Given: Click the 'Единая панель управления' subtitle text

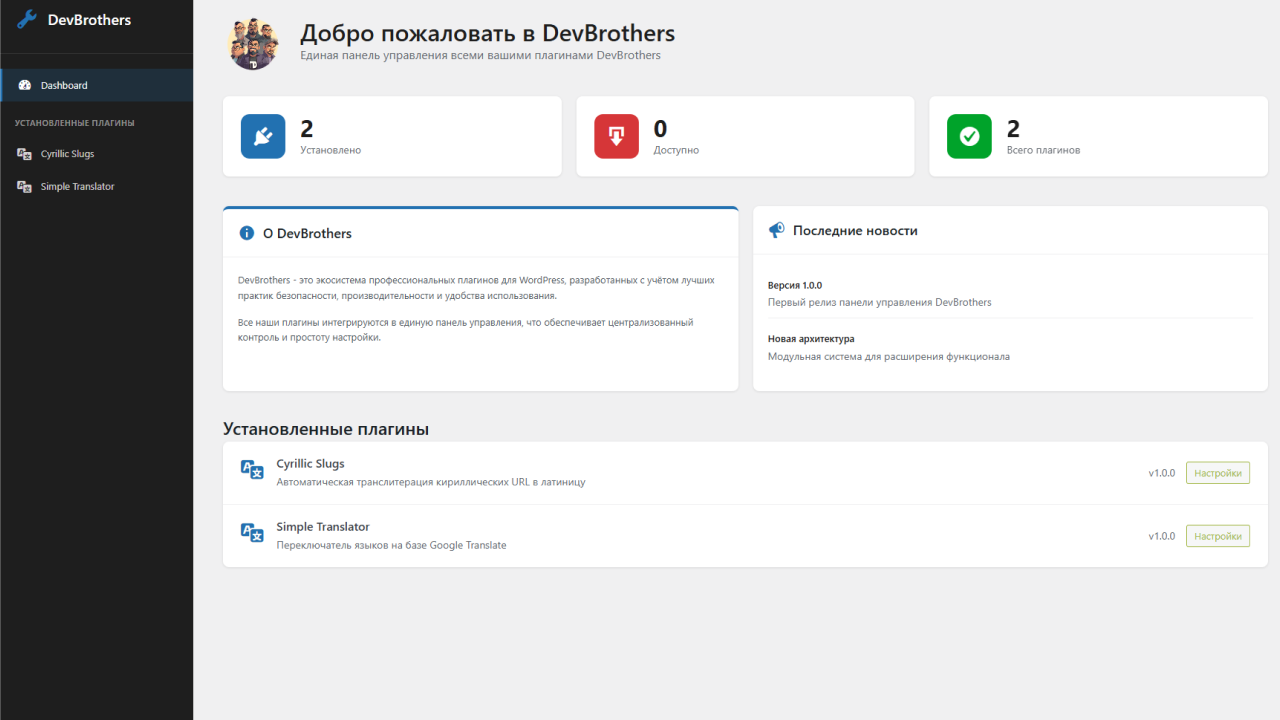Looking at the screenshot, I should (481, 56).
